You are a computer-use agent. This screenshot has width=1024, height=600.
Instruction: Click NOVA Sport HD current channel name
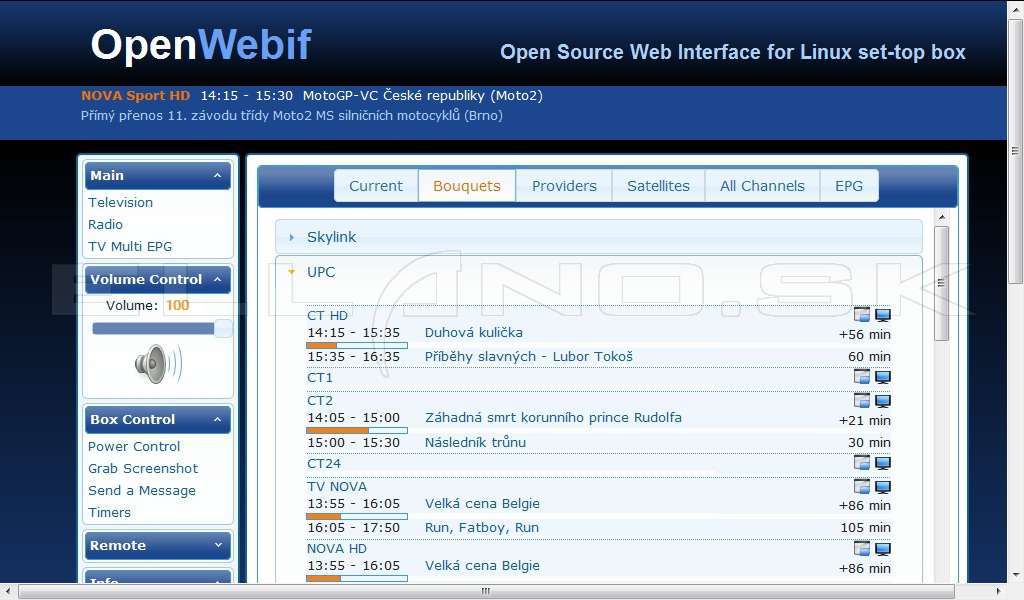click(136, 95)
